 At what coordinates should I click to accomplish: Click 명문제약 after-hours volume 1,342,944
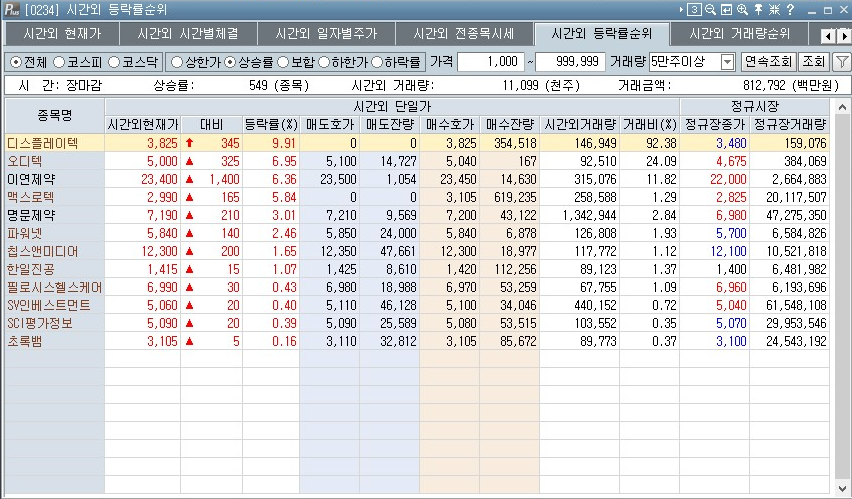[x=589, y=215]
